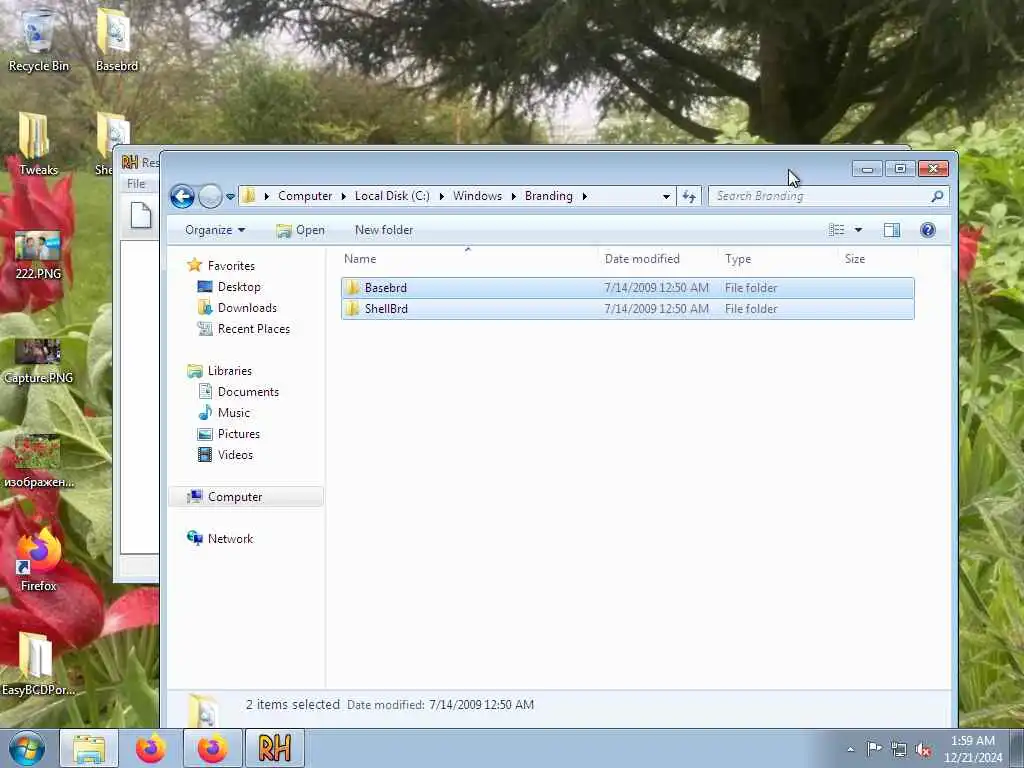Open the More view options arrow
Viewport: 1024px width, 768px height.
pos(858,230)
